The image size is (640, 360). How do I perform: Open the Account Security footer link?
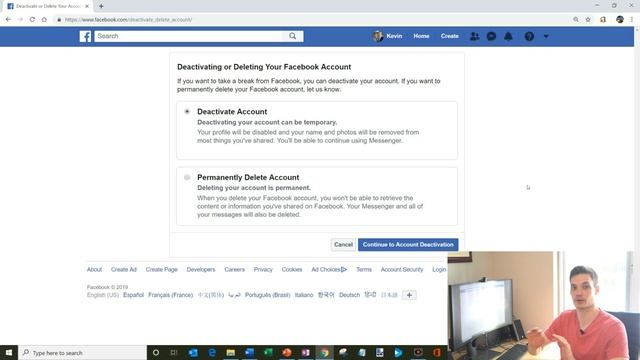tap(402, 269)
